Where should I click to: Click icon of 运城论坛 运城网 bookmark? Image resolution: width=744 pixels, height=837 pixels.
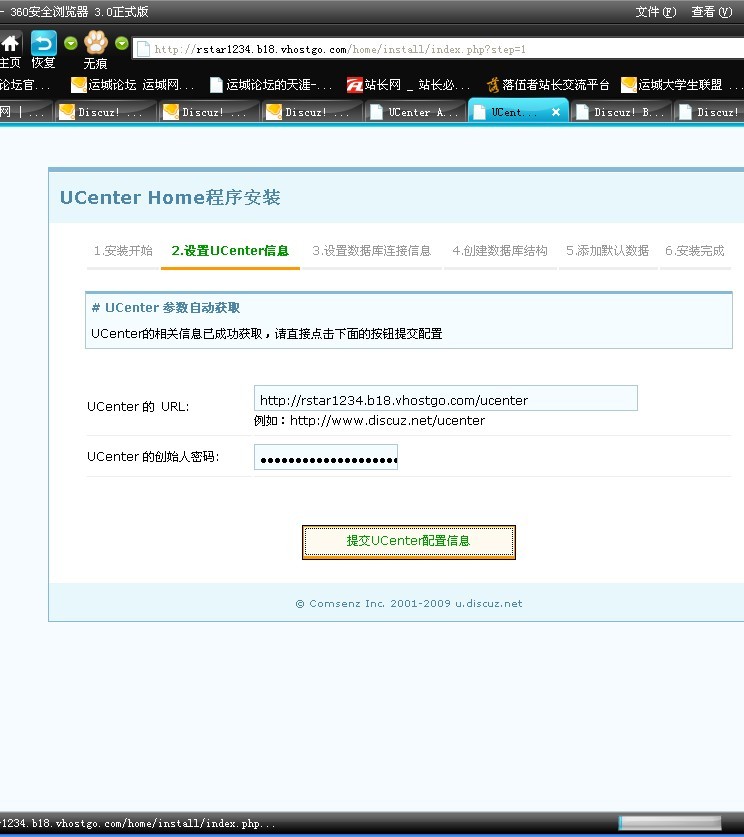[x=78, y=85]
